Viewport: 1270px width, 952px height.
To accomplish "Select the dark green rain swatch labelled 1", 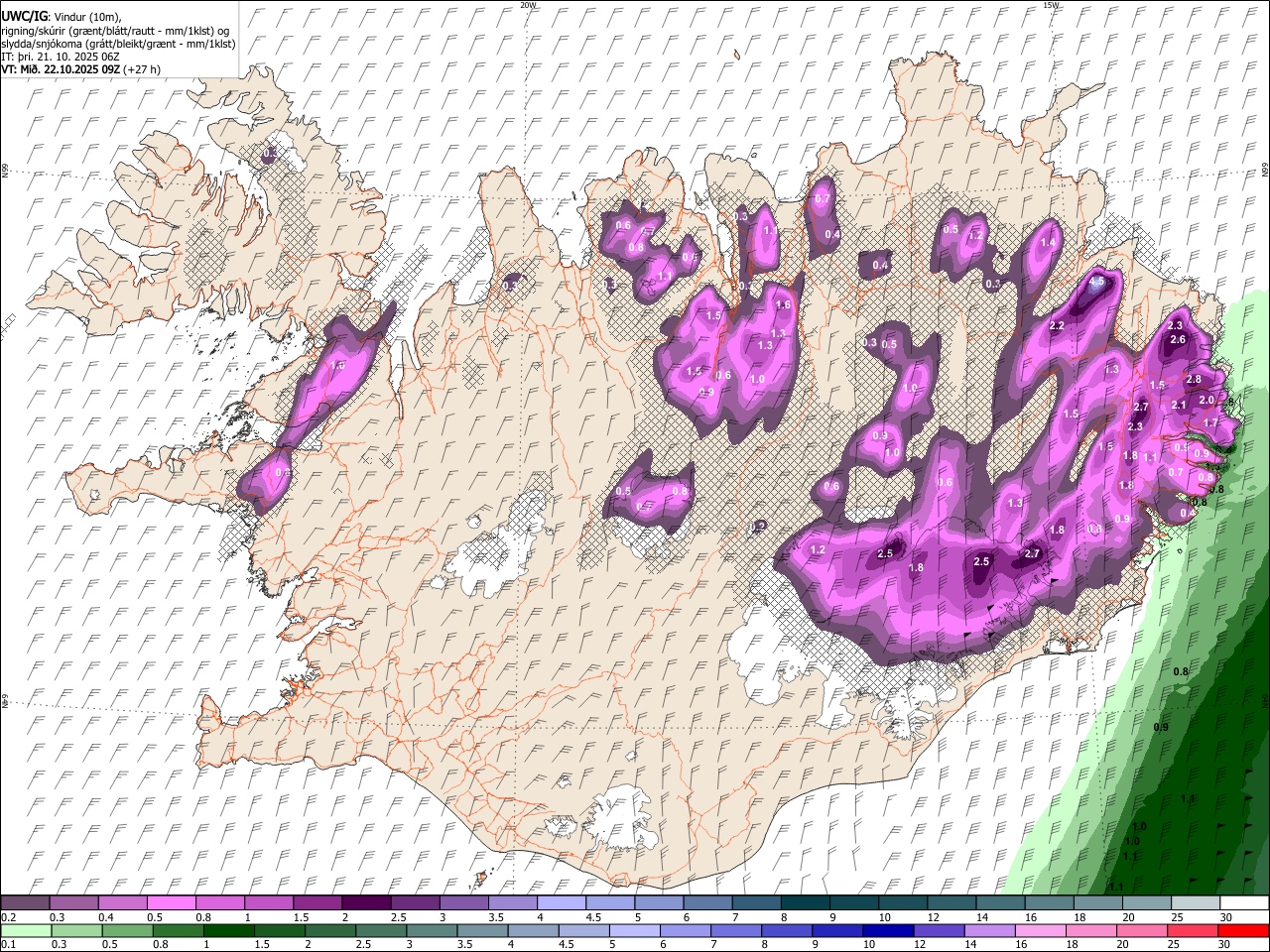I will click(x=228, y=930).
